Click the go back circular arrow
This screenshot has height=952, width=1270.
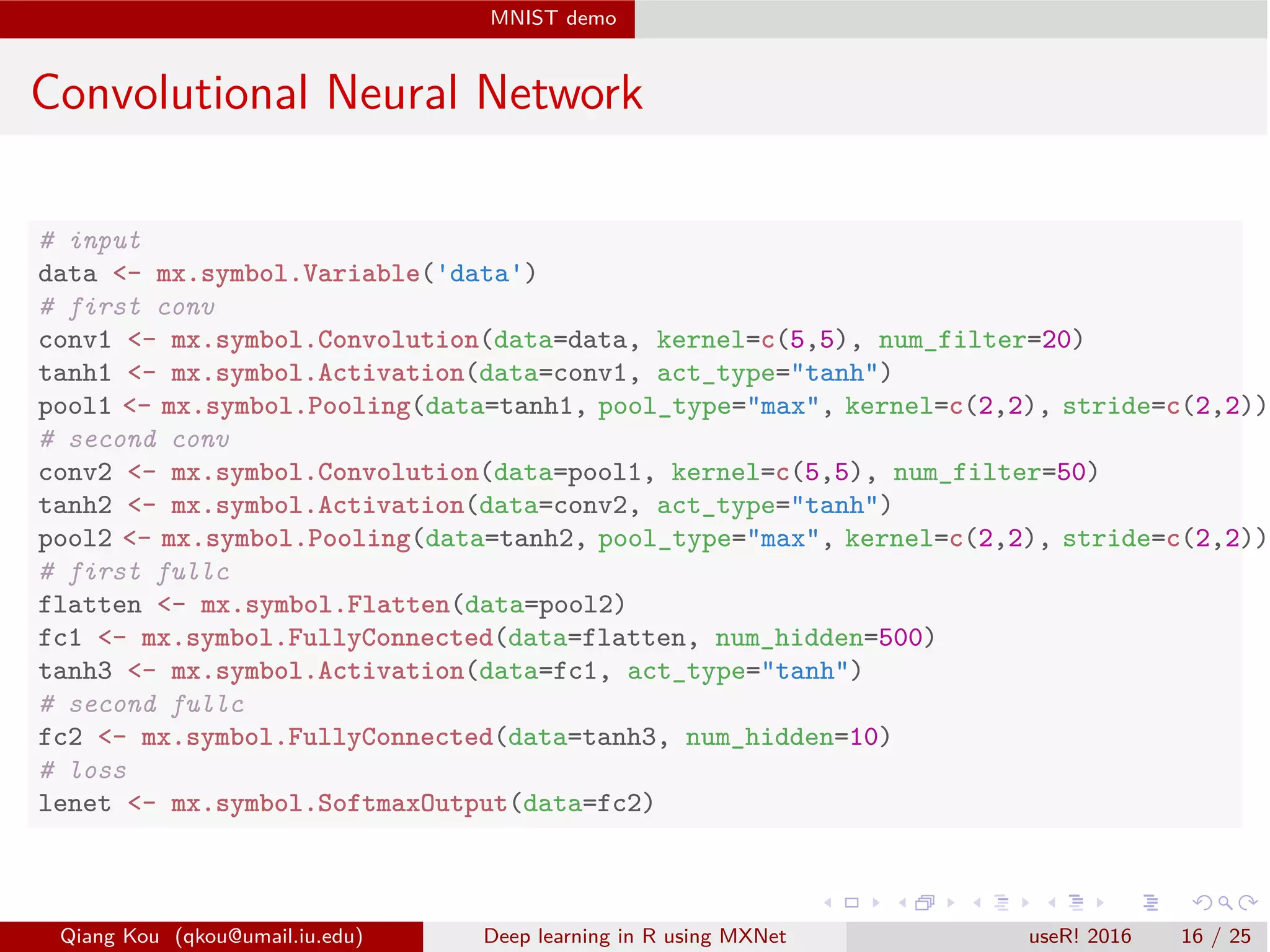click(x=1202, y=903)
